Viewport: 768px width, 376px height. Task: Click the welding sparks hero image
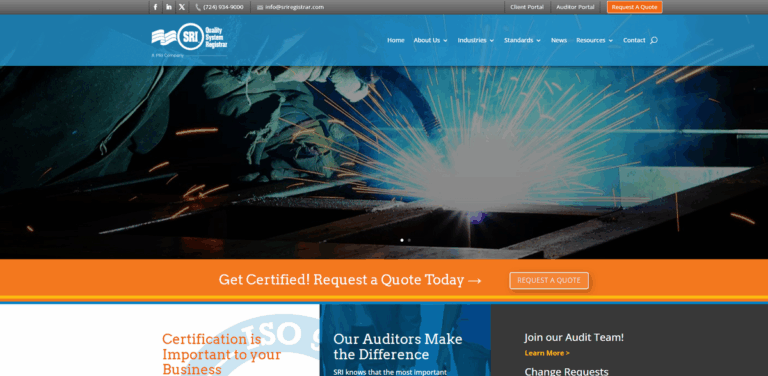click(384, 162)
